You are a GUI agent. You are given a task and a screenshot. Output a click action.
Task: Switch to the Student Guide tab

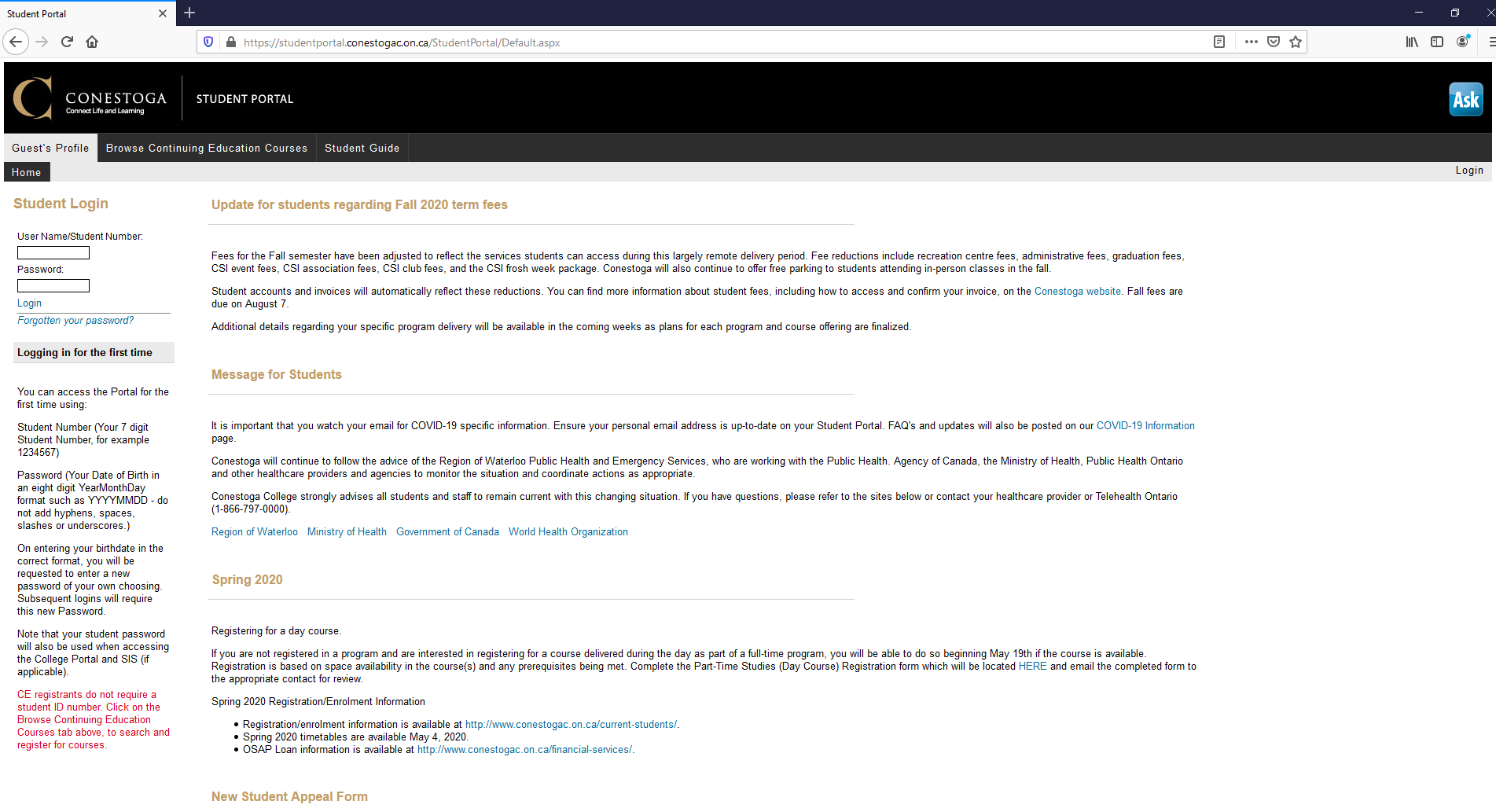tap(362, 148)
